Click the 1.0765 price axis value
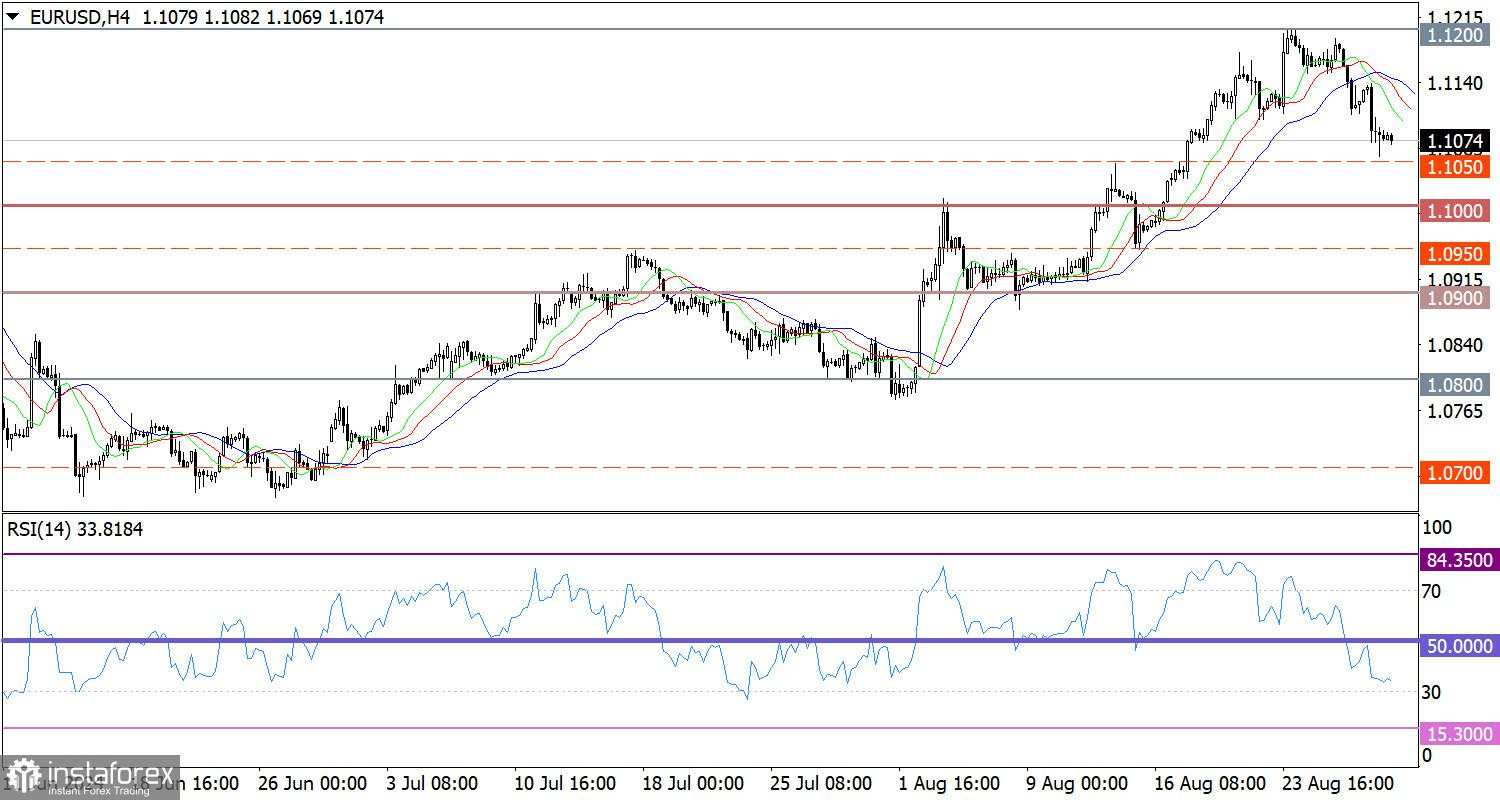Image resolution: width=1500 pixels, height=800 pixels. 1456,411
